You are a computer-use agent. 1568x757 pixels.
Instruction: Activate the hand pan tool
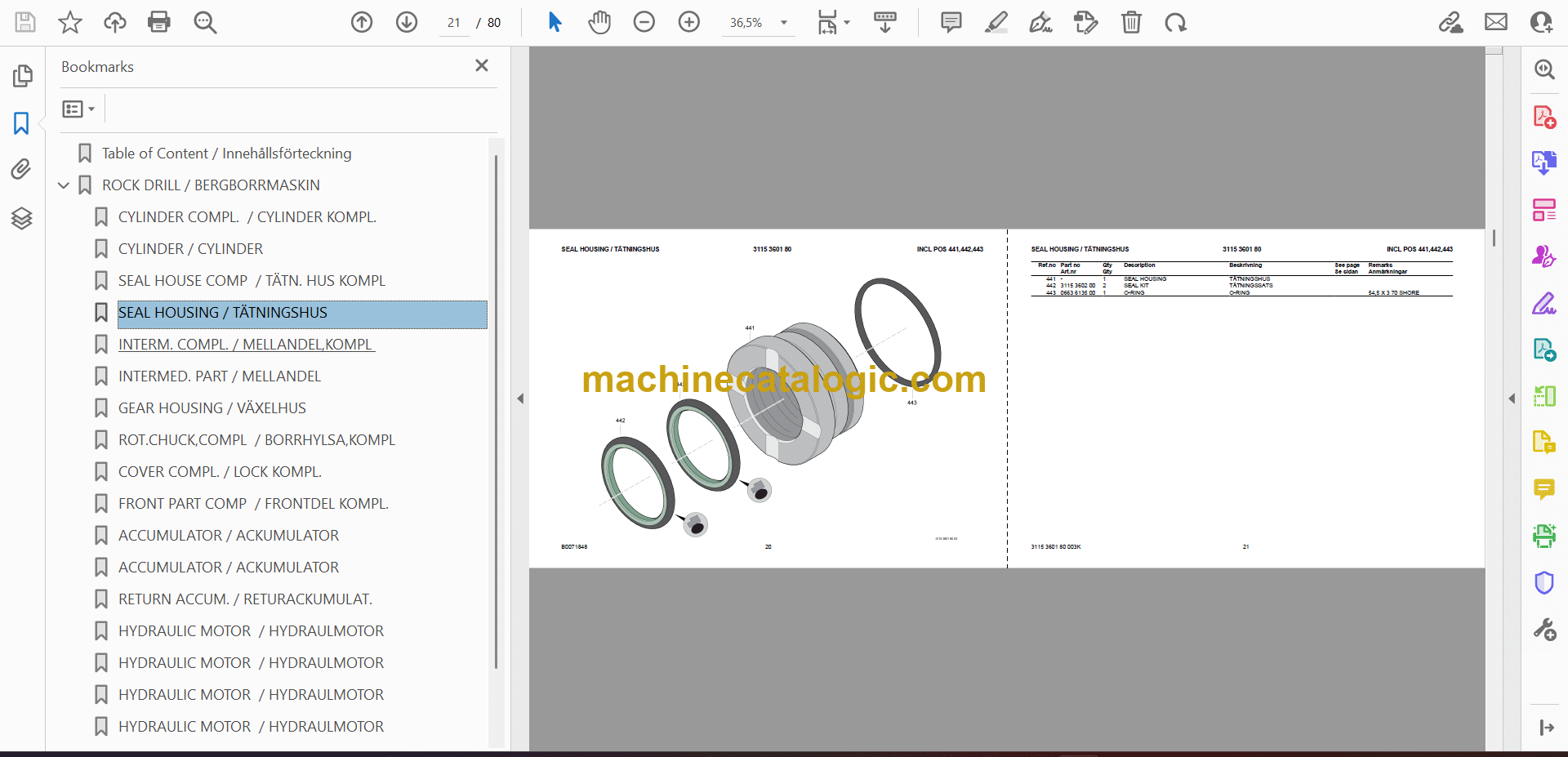click(x=599, y=22)
